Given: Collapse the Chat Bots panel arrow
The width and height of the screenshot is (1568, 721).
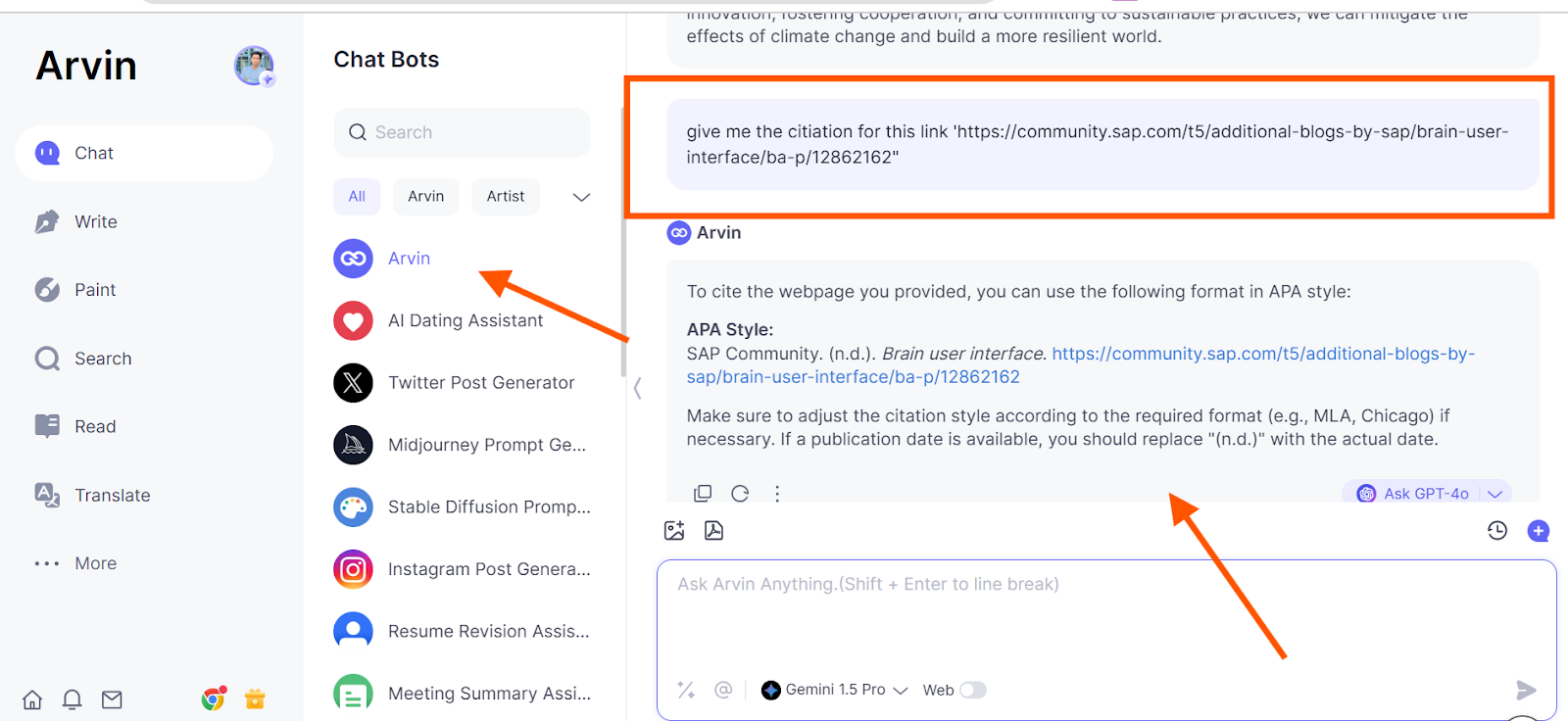Looking at the screenshot, I should pos(637,388).
